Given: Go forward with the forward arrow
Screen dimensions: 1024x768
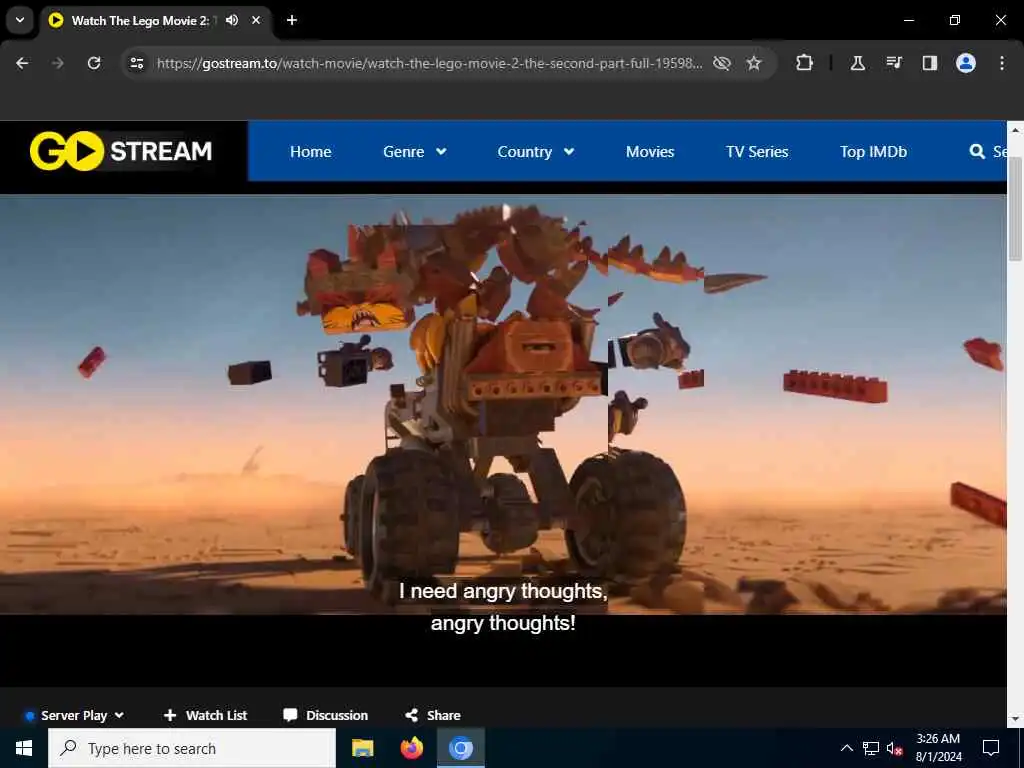Looking at the screenshot, I should pyautogui.click(x=58, y=63).
